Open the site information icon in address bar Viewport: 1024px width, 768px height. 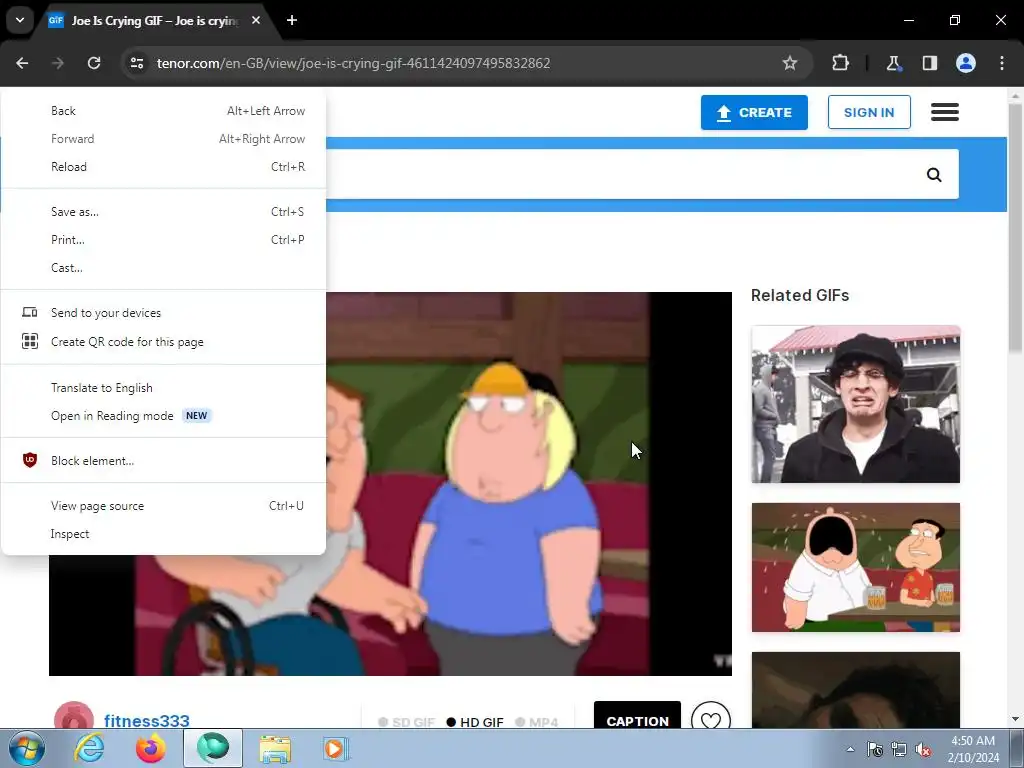click(x=137, y=63)
